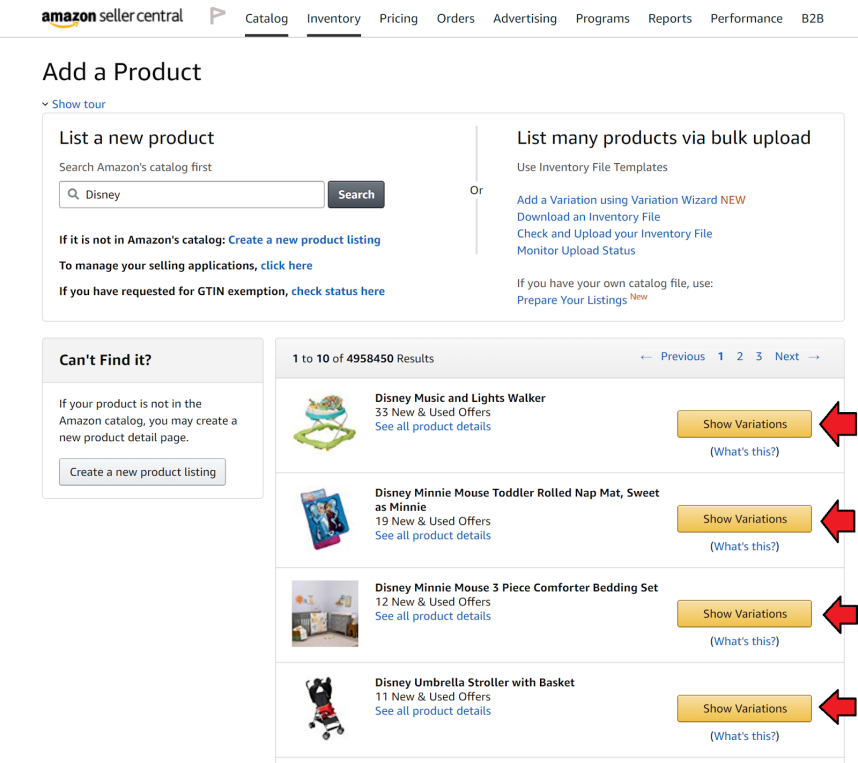Click the Comforter Bedding Set product image

click(324, 613)
